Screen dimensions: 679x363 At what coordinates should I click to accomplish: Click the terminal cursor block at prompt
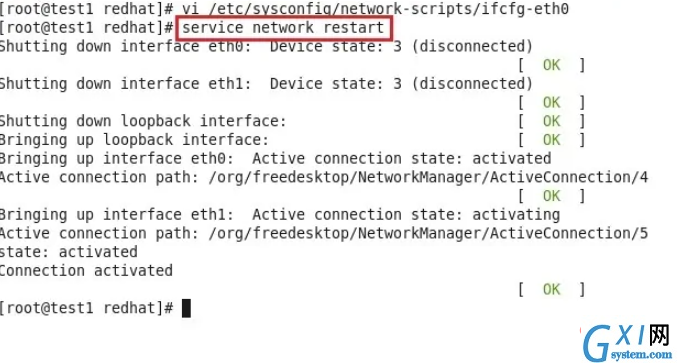(x=186, y=308)
